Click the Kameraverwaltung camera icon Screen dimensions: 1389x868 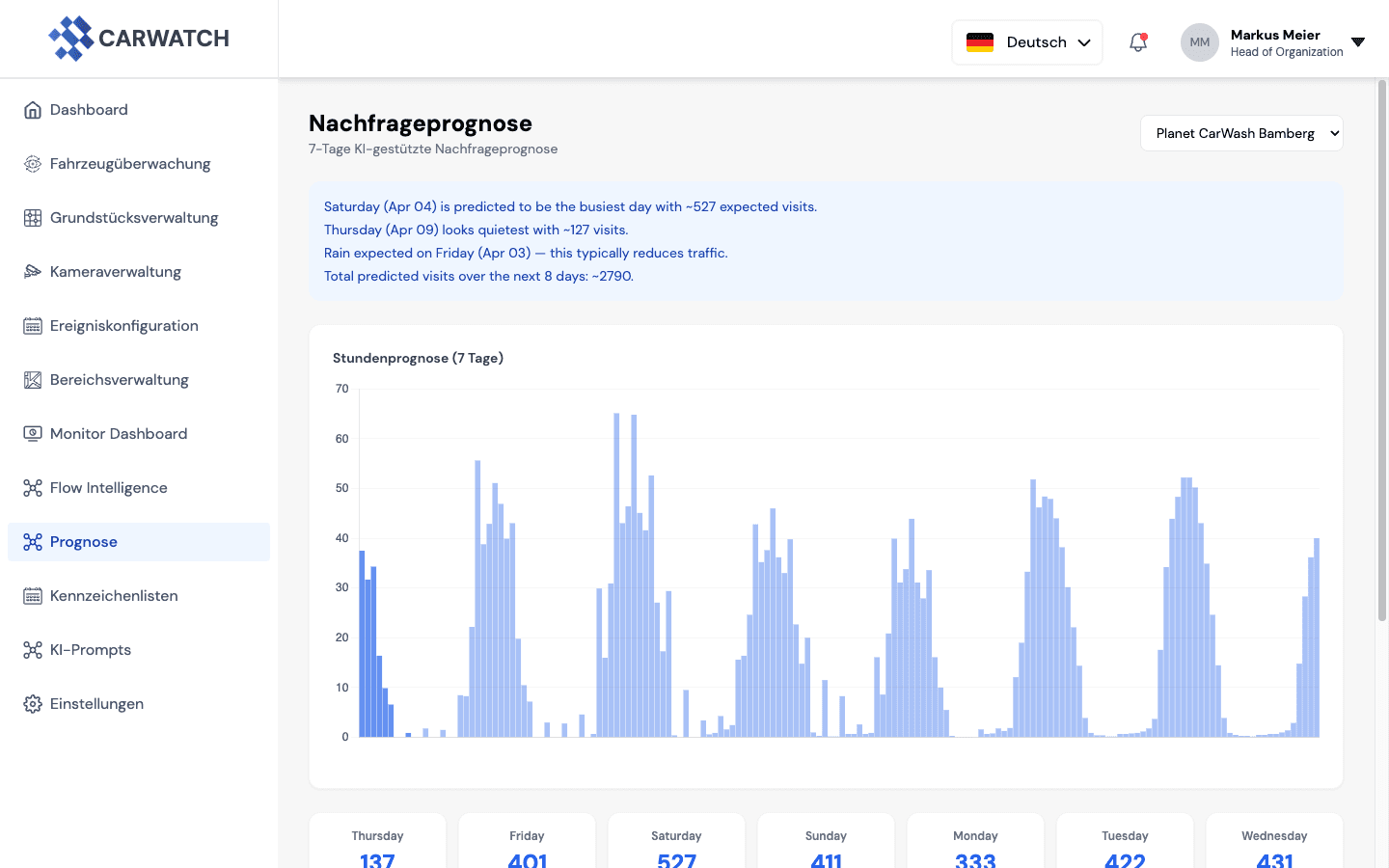click(x=33, y=272)
